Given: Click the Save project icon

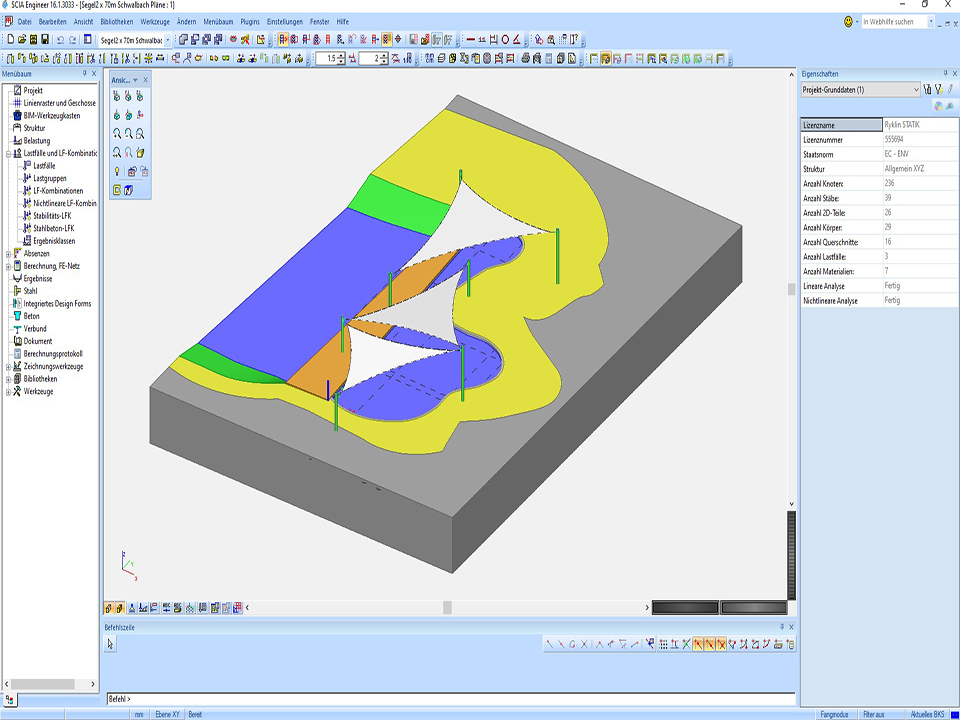Looking at the screenshot, I should (x=45, y=39).
